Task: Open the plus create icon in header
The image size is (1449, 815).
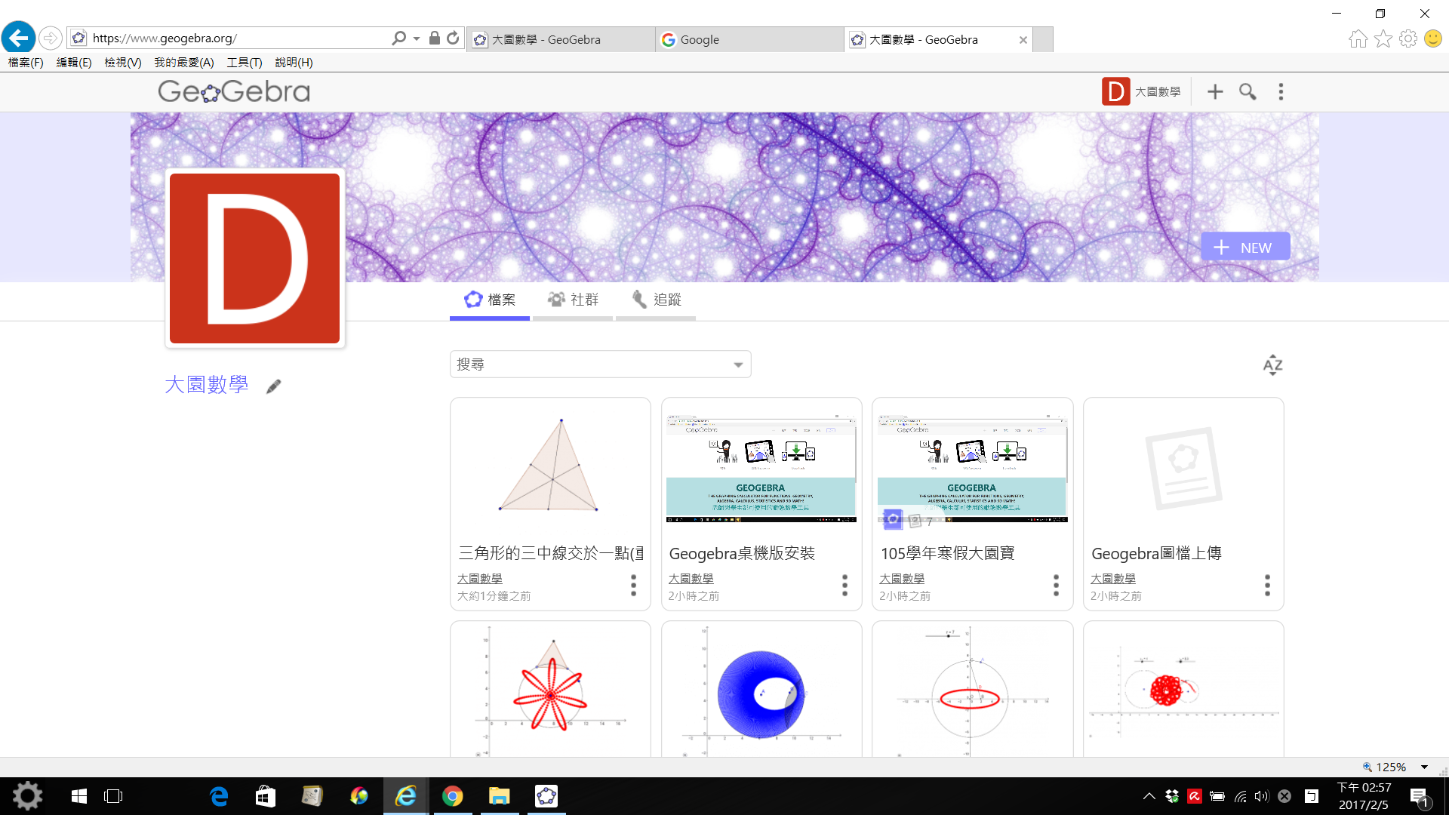Action: pos(1215,92)
